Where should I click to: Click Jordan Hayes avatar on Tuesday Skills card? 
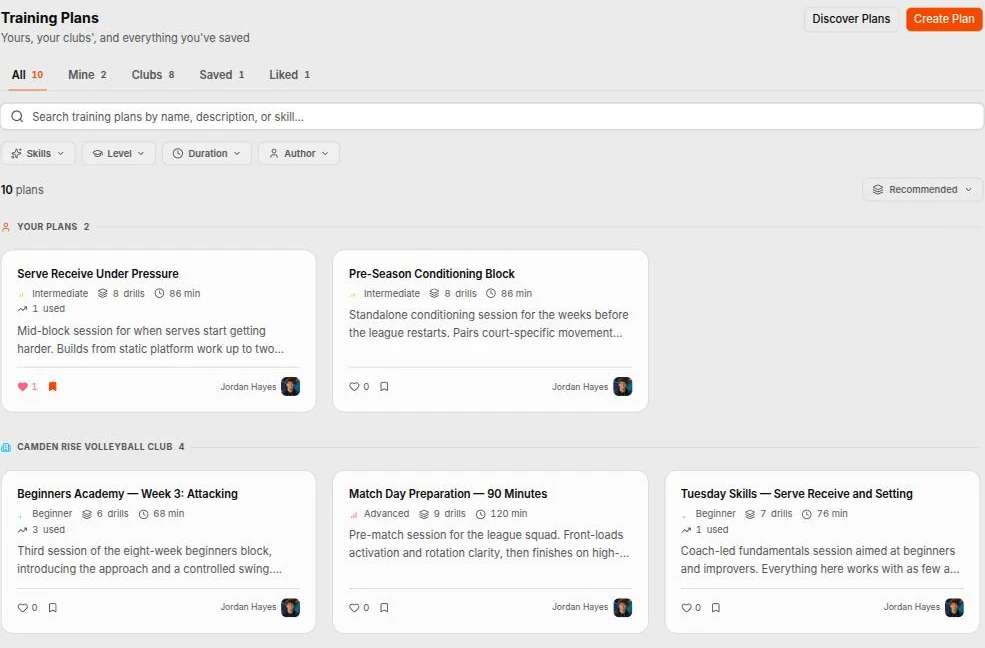(954, 608)
